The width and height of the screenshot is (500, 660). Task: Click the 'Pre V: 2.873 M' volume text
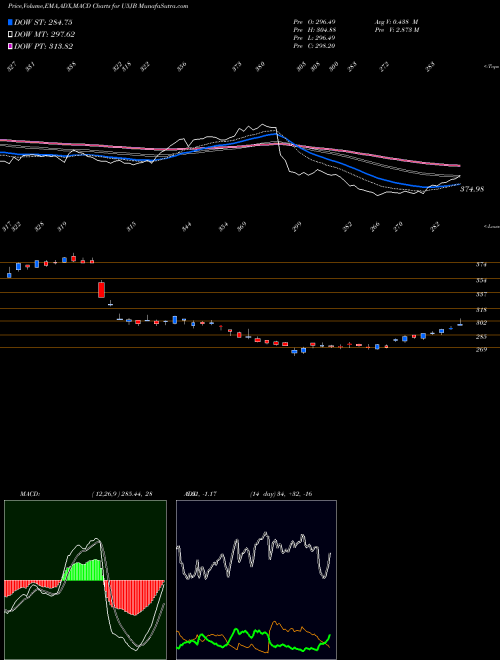(x=396, y=29)
